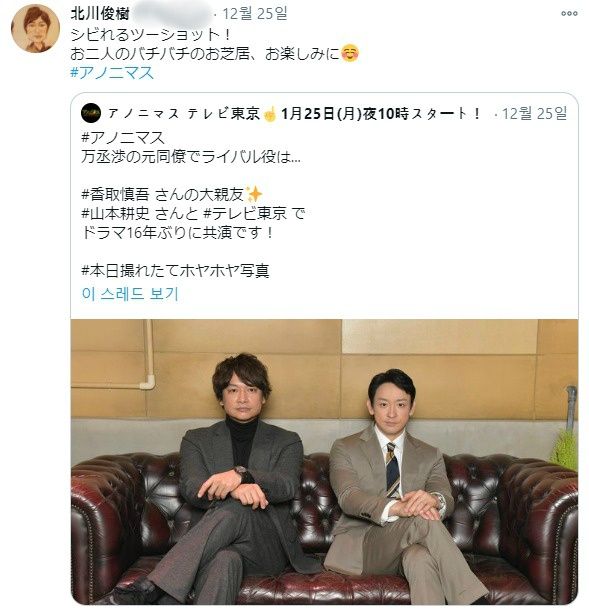Open 北川俊樹's profile avatar
The width and height of the screenshot is (589, 614).
pos(35,29)
